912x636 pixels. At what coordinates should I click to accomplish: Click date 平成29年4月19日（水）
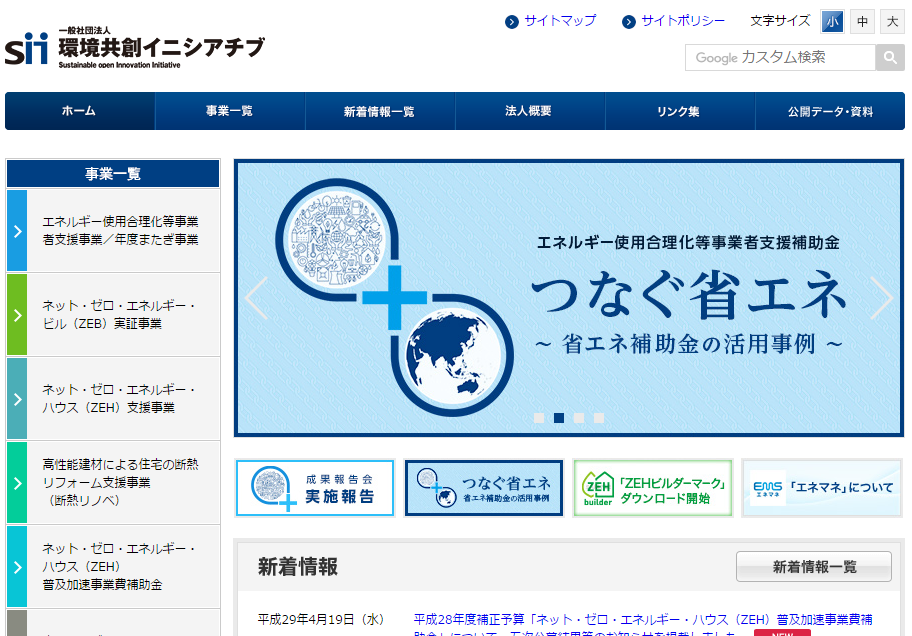tap(321, 620)
